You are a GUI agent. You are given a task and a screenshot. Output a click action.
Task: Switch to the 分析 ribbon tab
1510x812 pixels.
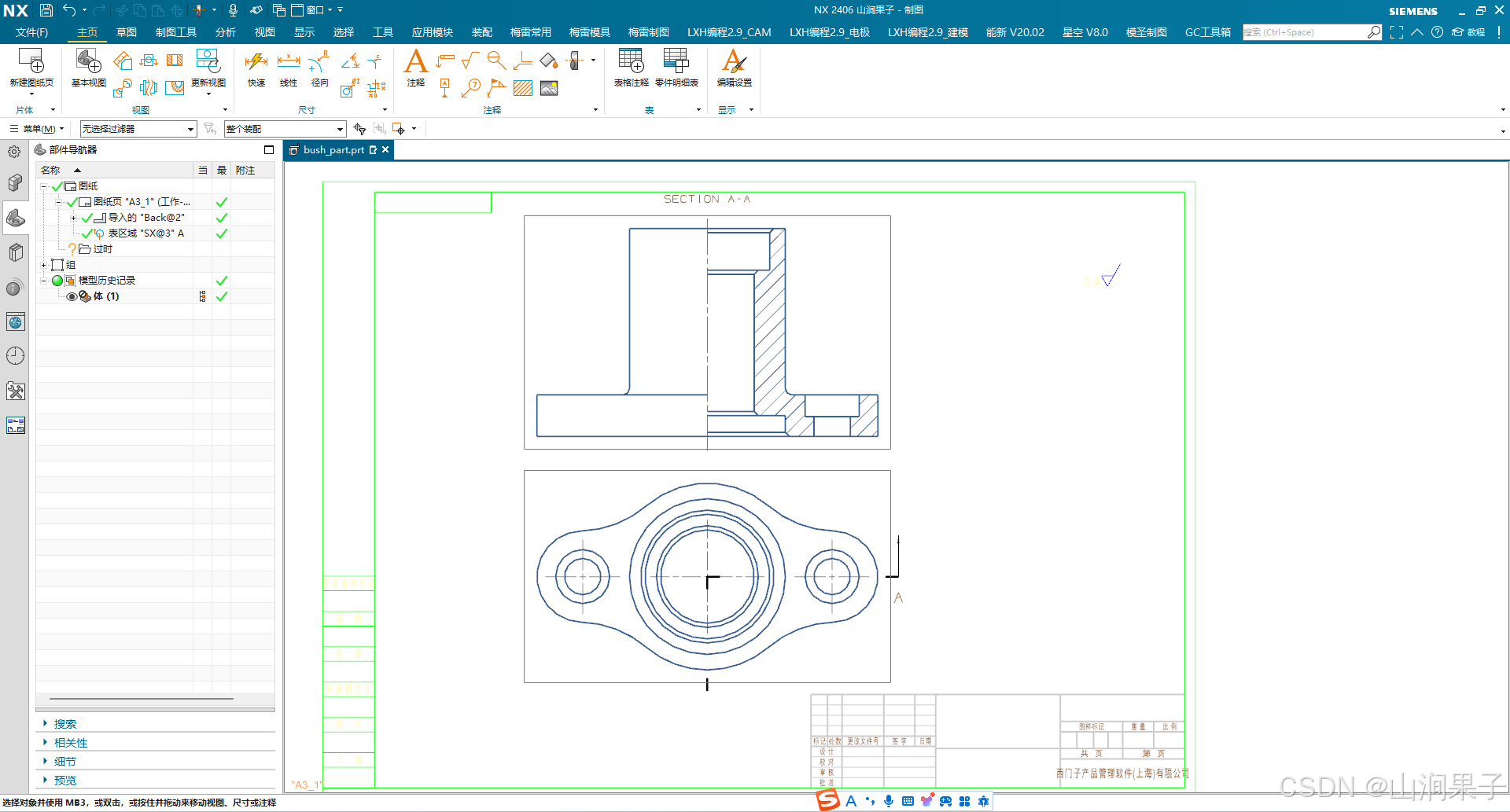tap(226, 32)
